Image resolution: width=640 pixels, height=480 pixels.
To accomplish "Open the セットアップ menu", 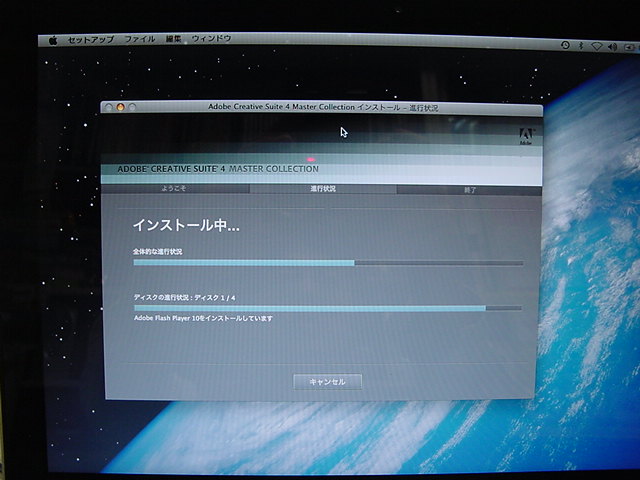I will pos(91,40).
